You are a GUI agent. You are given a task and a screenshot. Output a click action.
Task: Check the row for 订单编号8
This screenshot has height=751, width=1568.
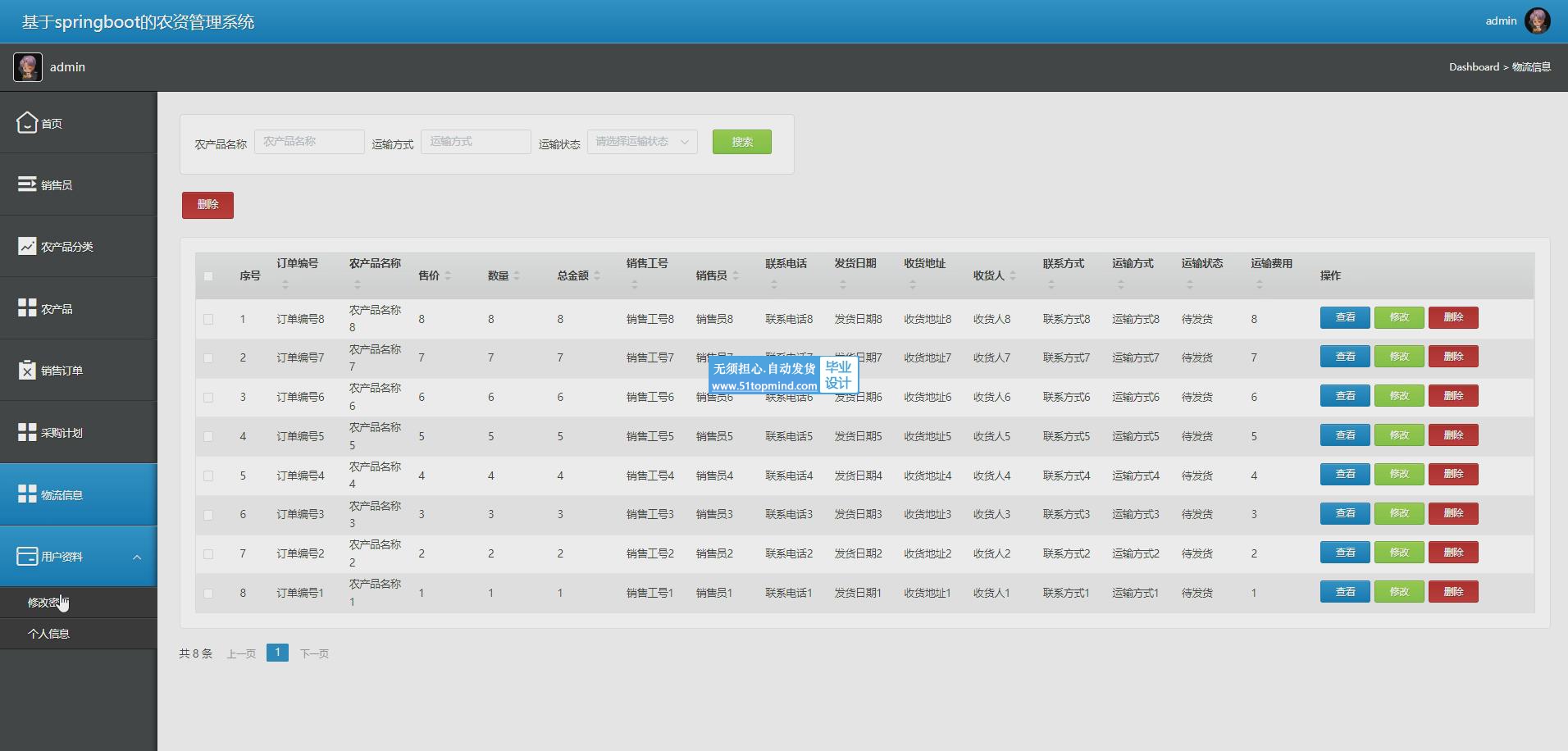pos(208,320)
